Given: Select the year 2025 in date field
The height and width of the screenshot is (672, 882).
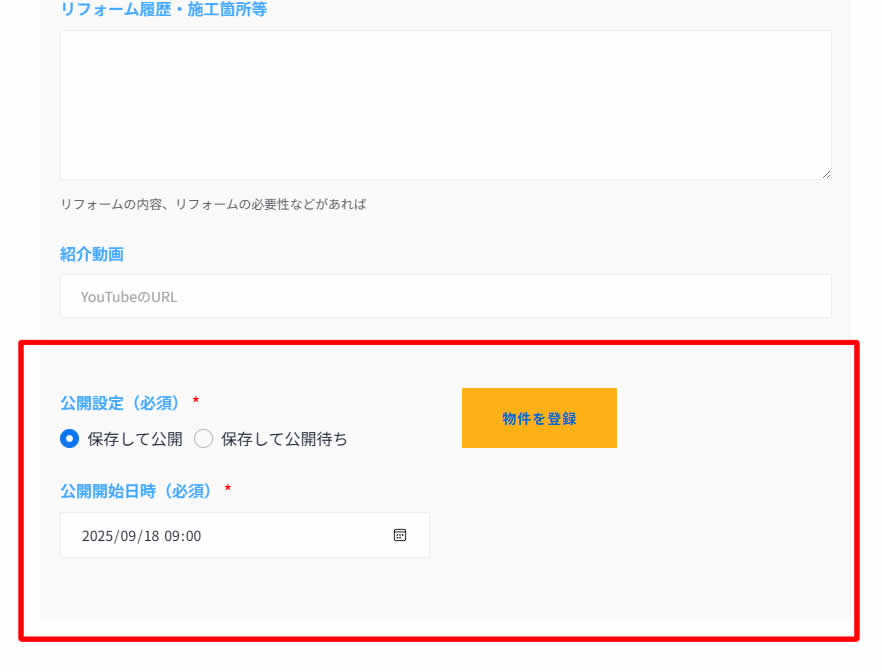Looking at the screenshot, I should 97,536.
